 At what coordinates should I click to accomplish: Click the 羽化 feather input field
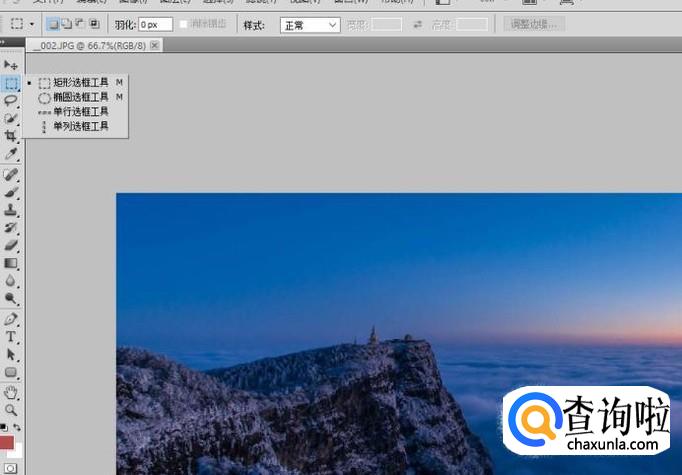(155, 24)
